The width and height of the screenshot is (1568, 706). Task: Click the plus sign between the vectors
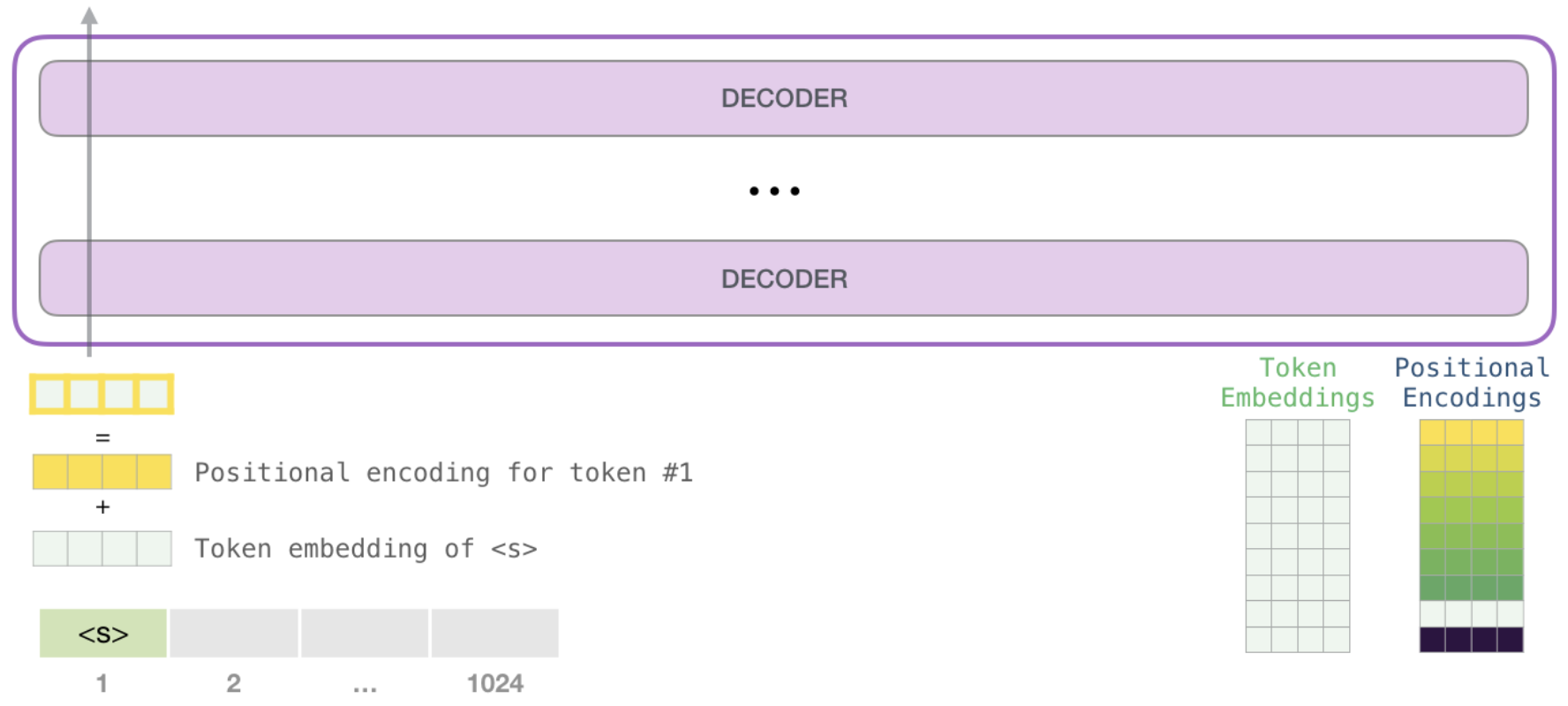coord(102,507)
